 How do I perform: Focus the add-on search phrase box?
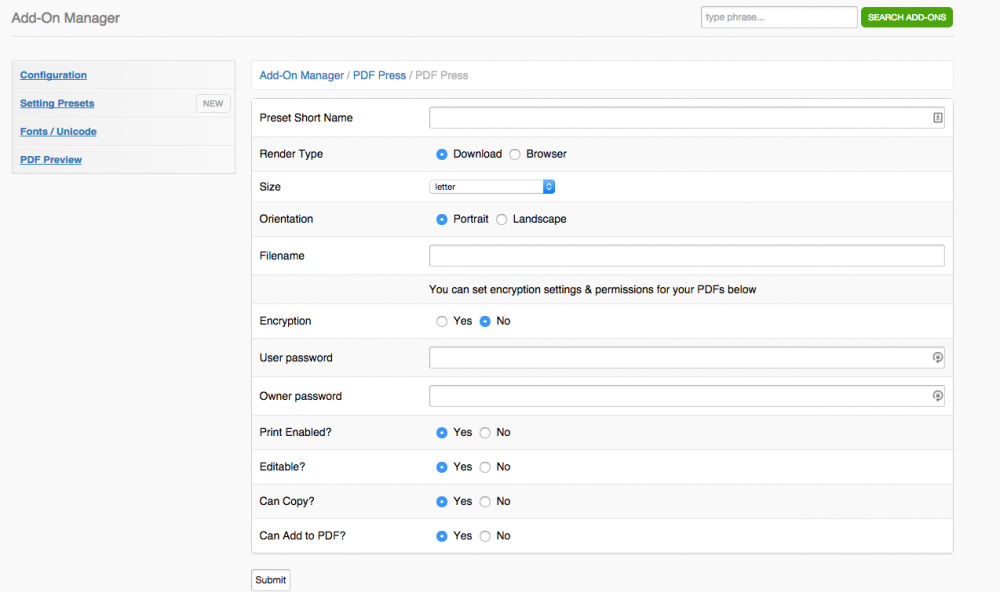pyautogui.click(x=778, y=18)
